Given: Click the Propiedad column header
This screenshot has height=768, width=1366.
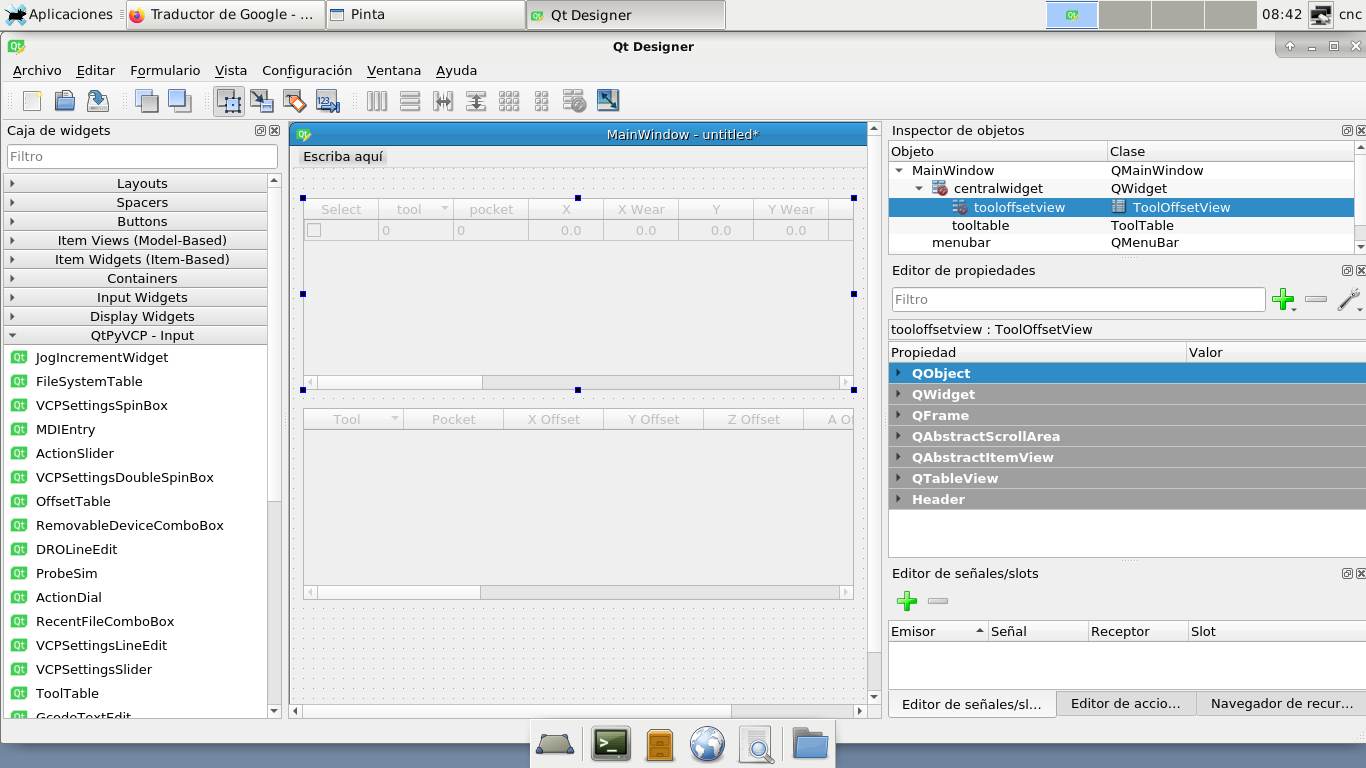Looking at the screenshot, I should (x=1037, y=352).
